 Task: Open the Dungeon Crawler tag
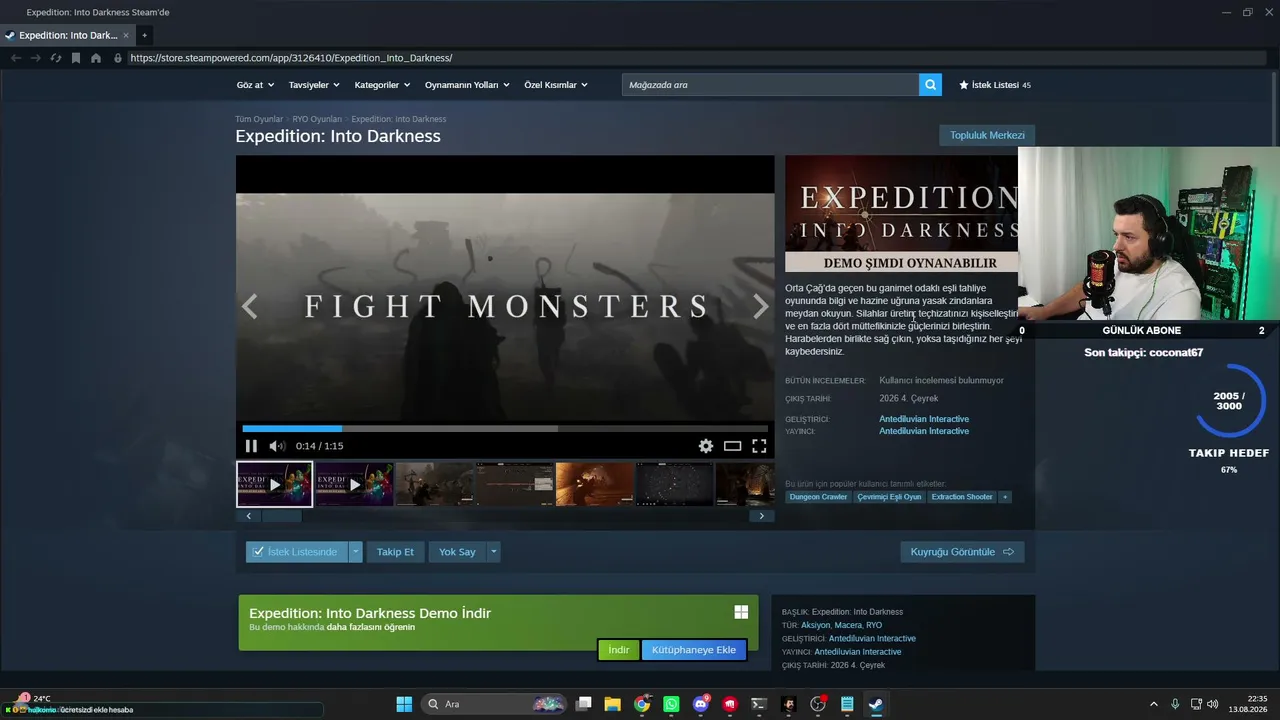point(818,497)
